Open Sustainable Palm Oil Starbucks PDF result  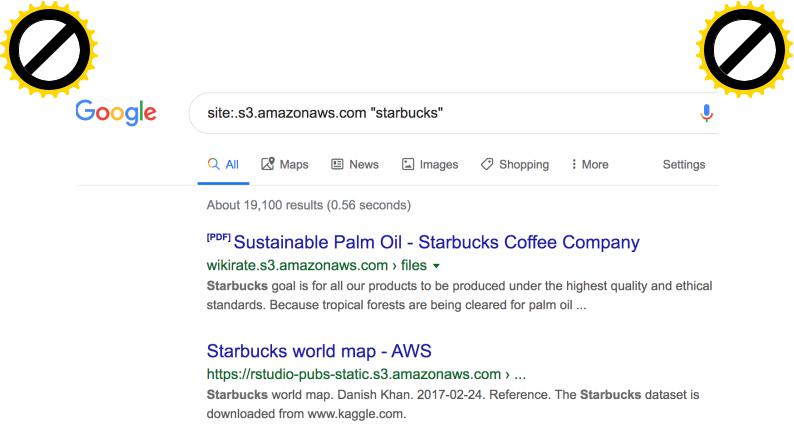[x=436, y=242]
